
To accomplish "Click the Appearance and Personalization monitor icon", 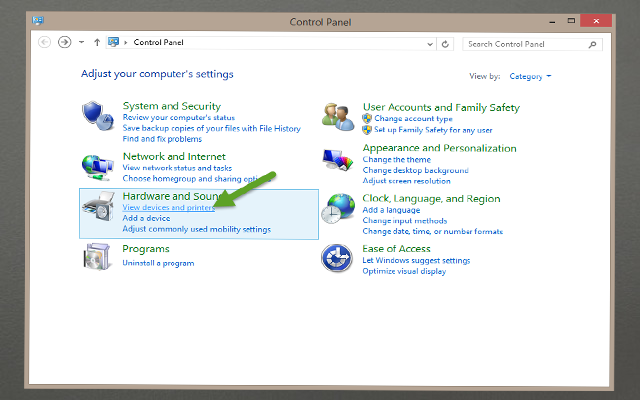I will click(x=337, y=160).
